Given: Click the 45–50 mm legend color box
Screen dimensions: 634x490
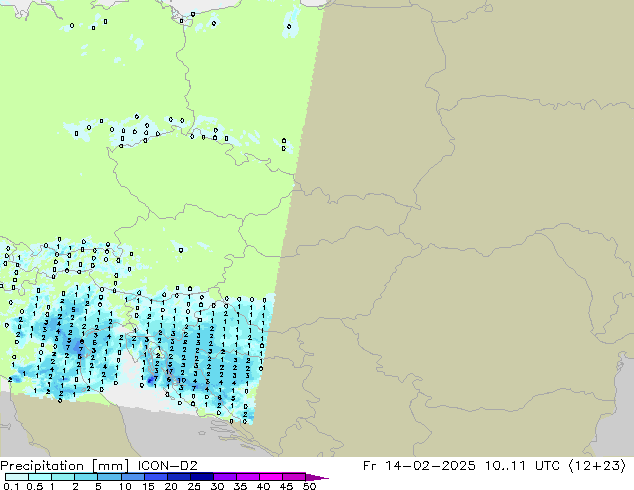Looking at the screenshot, I should 294,477.
